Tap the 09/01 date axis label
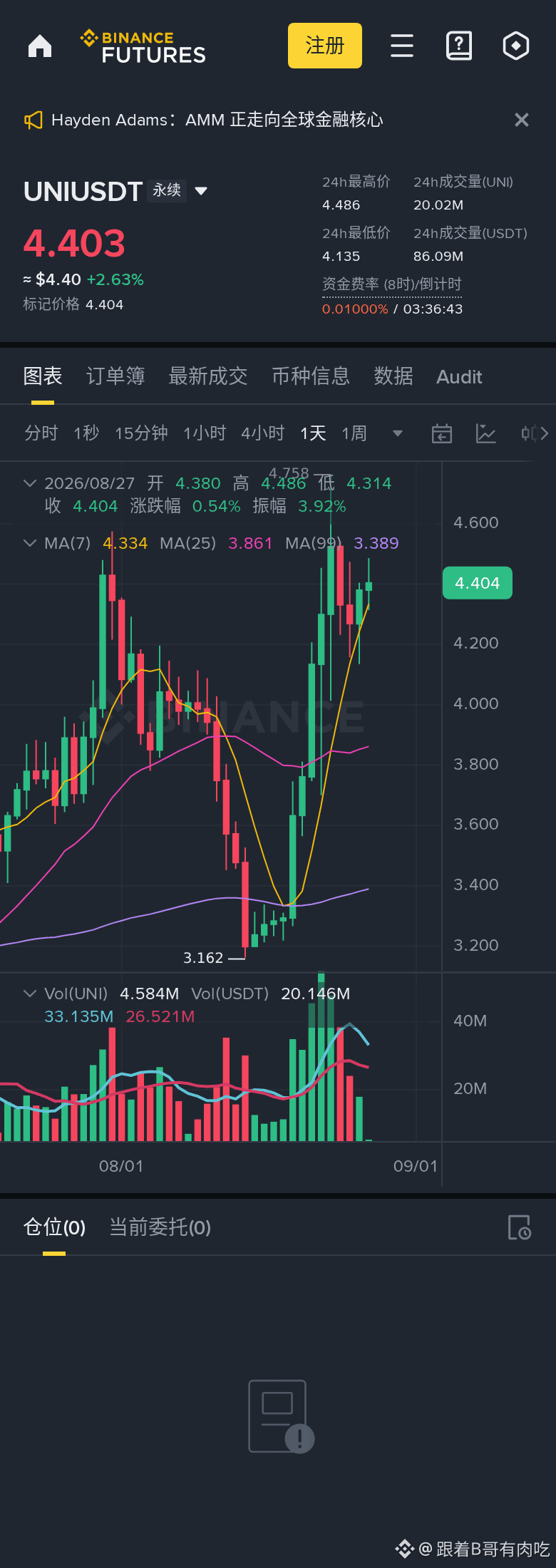The height and width of the screenshot is (1568, 556). pyautogui.click(x=416, y=1166)
